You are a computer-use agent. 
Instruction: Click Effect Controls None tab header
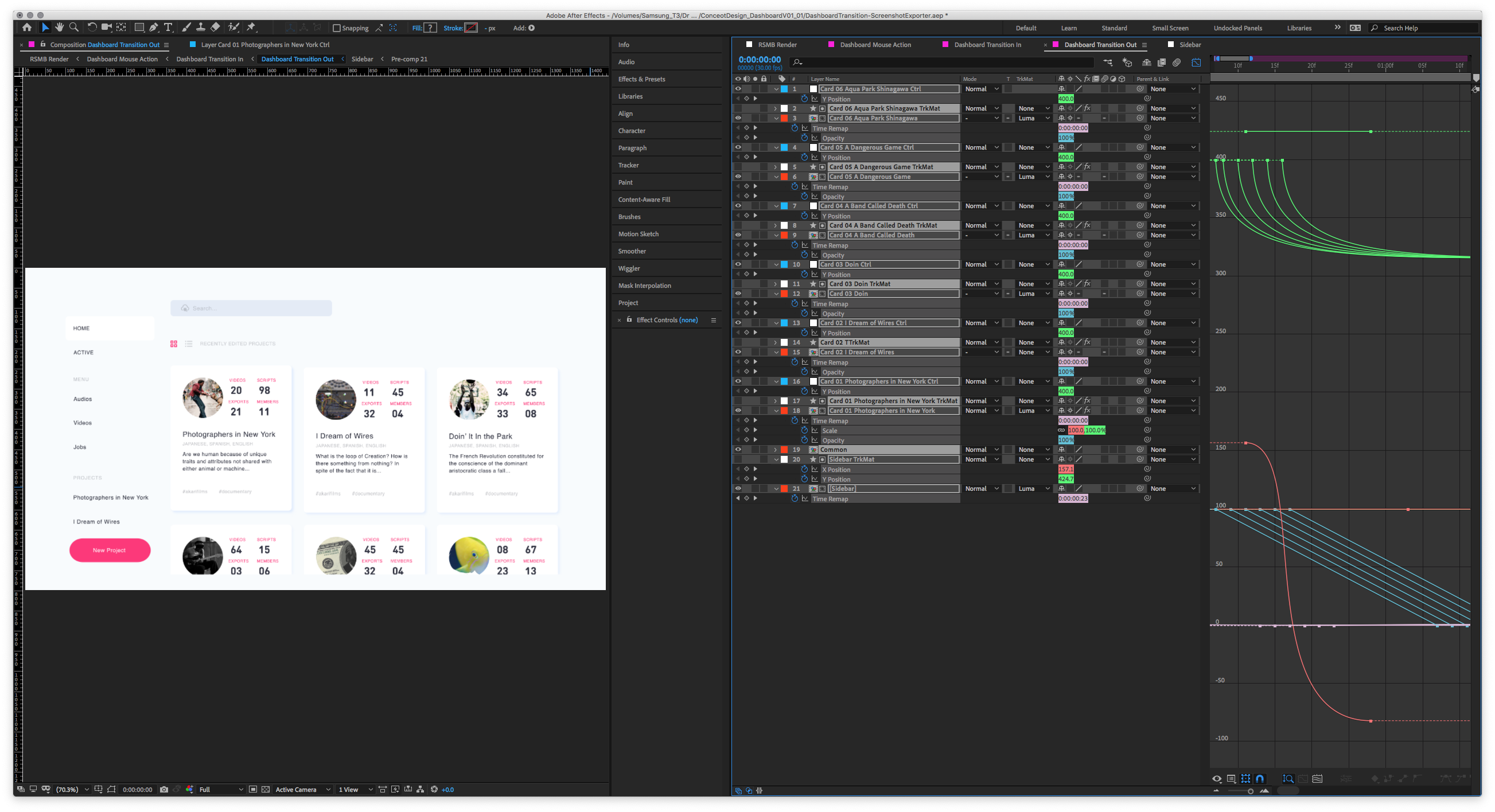666,320
